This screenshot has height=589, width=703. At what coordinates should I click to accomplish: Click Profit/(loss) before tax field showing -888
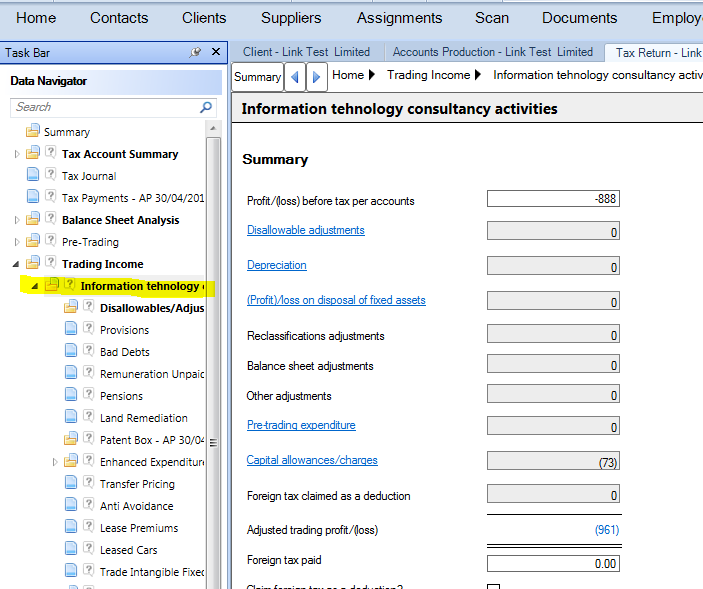click(553, 199)
